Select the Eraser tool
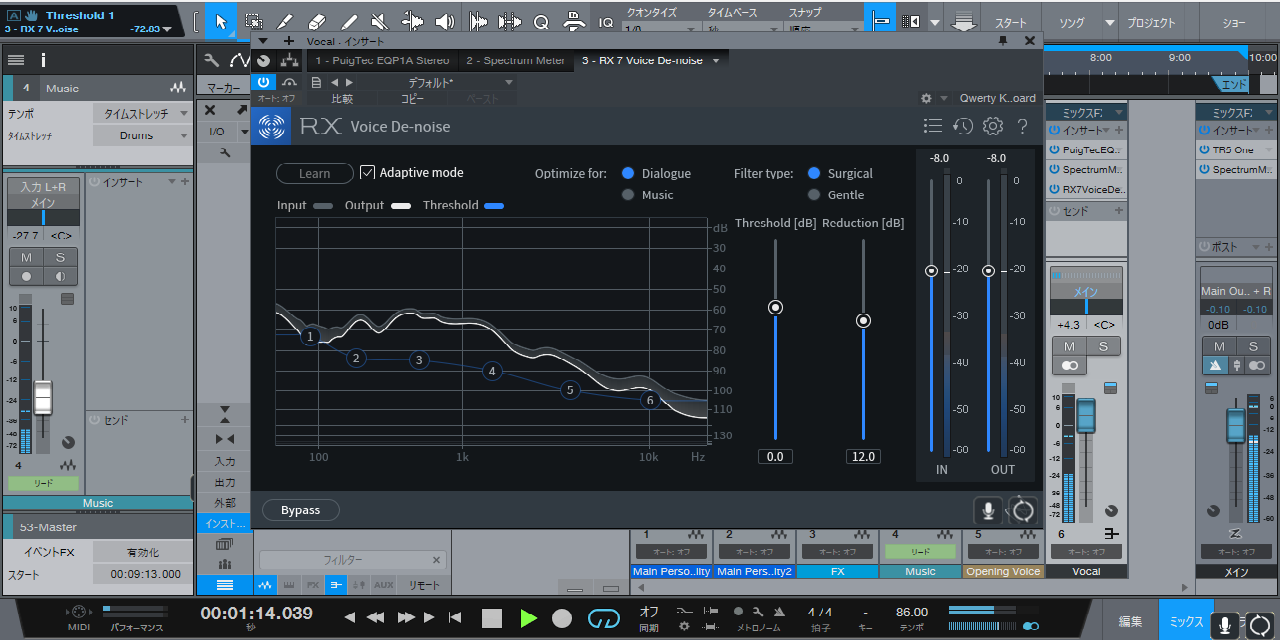1280x640 pixels. (x=317, y=21)
